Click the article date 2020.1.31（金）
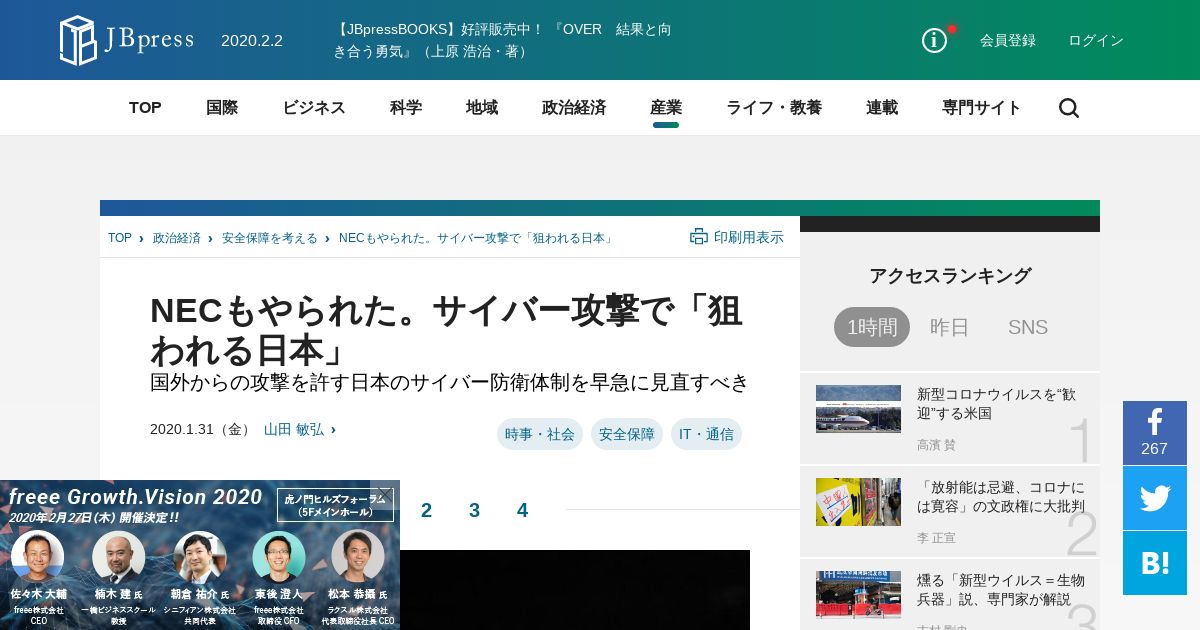 tap(203, 429)
